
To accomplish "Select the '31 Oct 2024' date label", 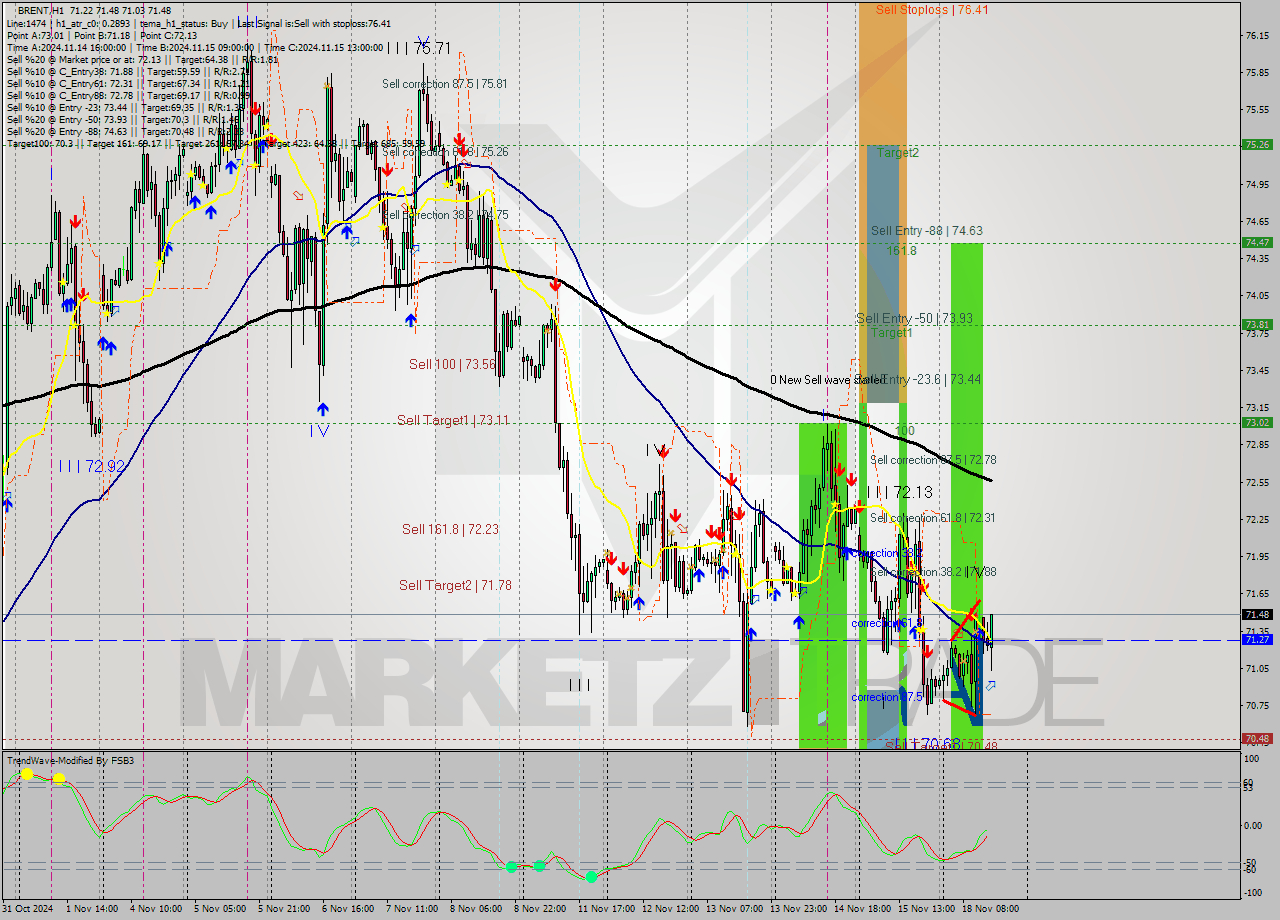I will click(29, 909).
